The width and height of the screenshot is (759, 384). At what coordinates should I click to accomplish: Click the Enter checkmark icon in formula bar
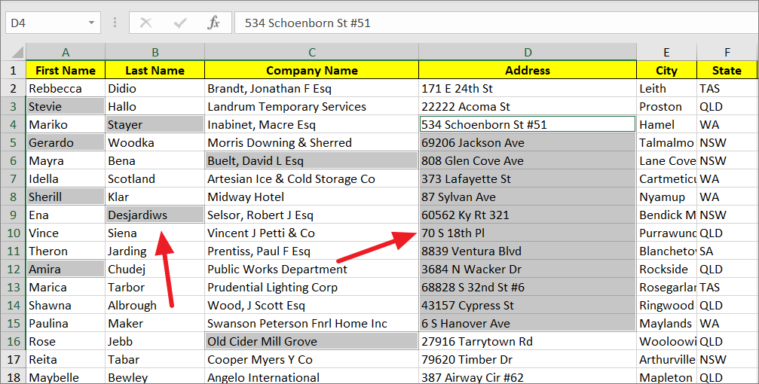pos(180,23)
